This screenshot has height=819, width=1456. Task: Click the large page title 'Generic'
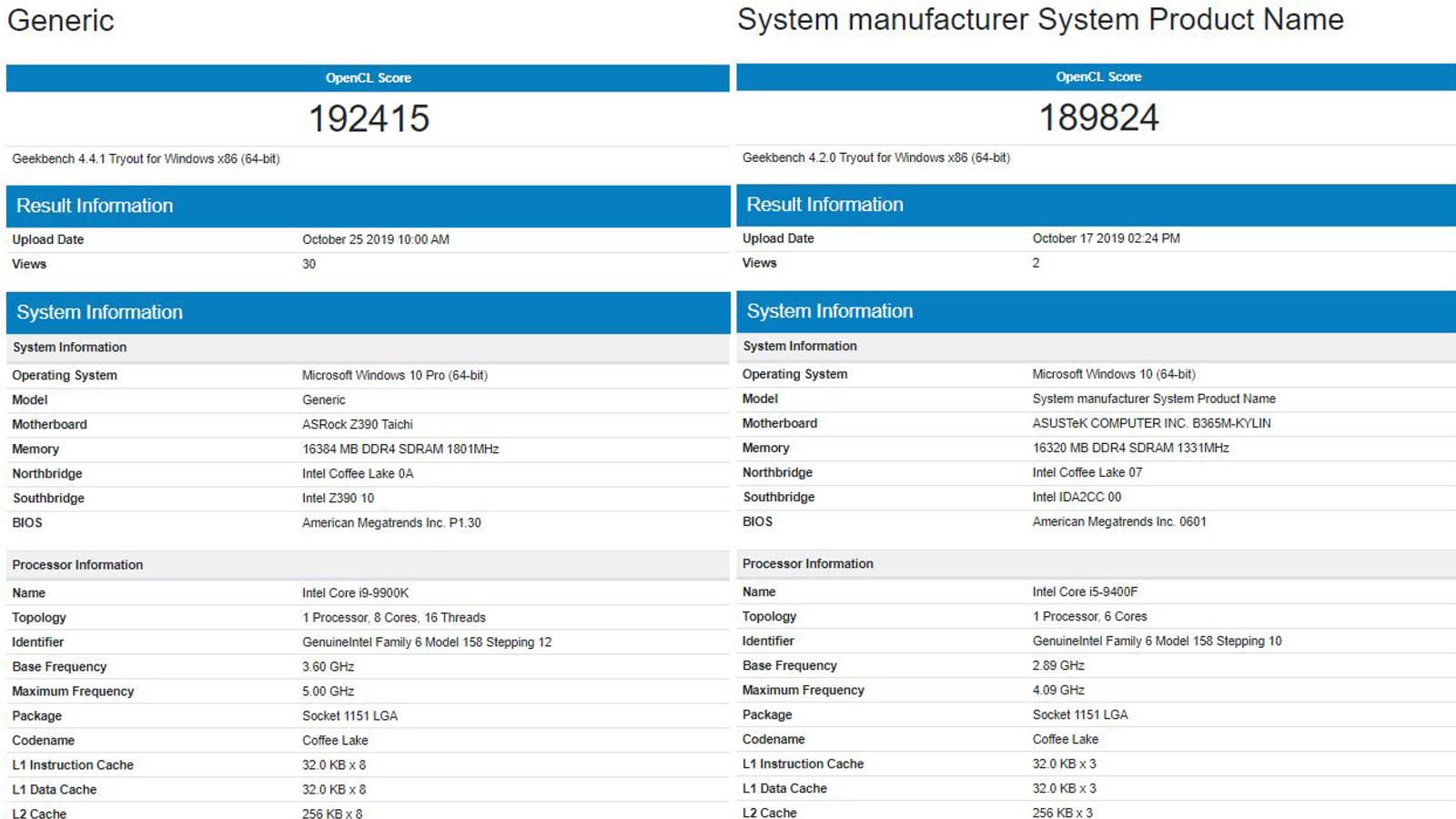tap(61, 20)
